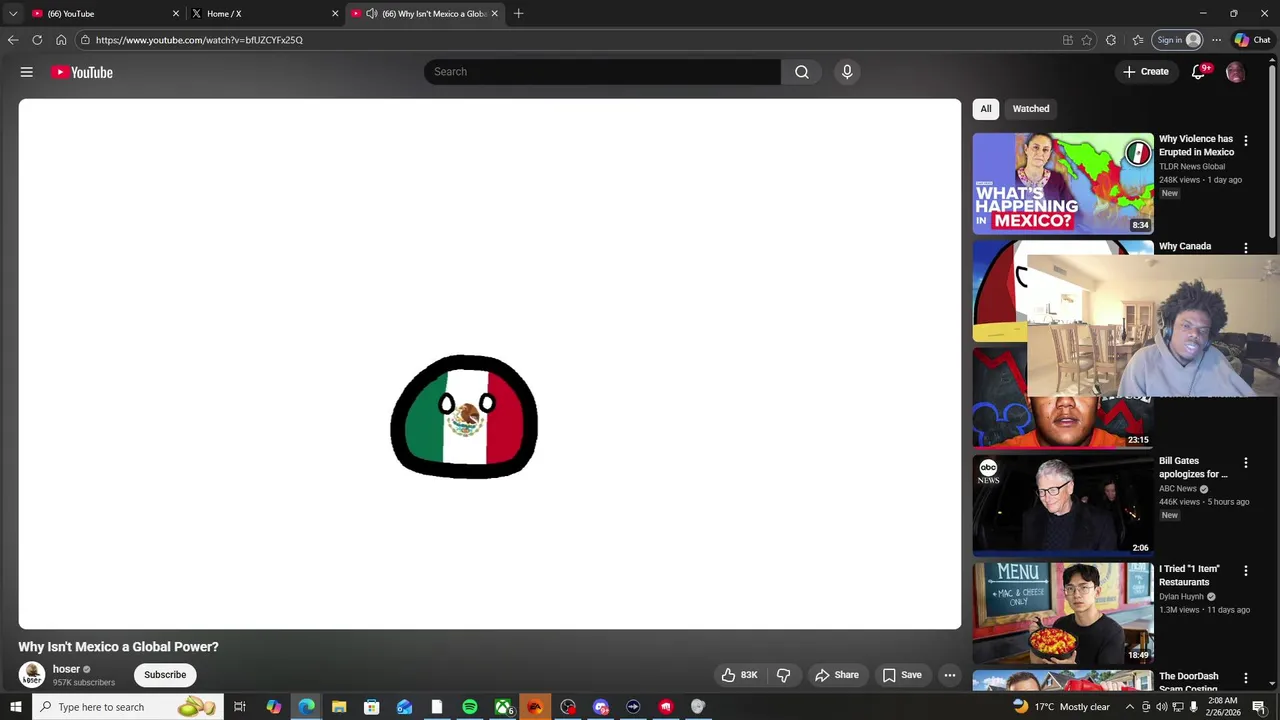Click the browser Home button
1280x720 pixels.
point(61,40)
